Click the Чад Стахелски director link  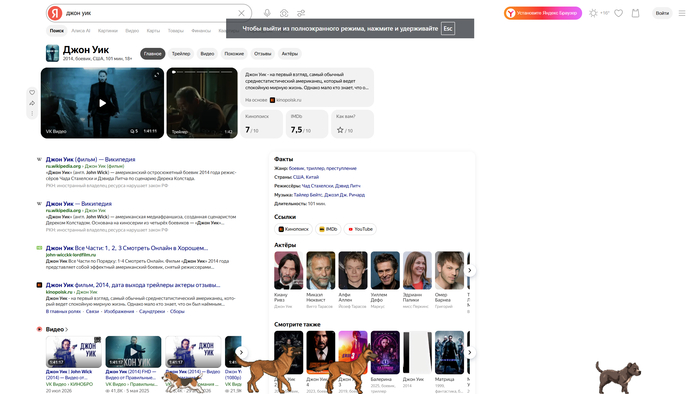[x=317, y=186]
